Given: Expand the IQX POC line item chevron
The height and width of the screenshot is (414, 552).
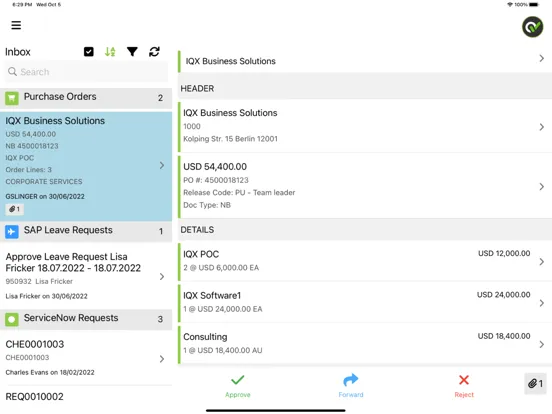Looking at the screenshot, I should 541,262.
